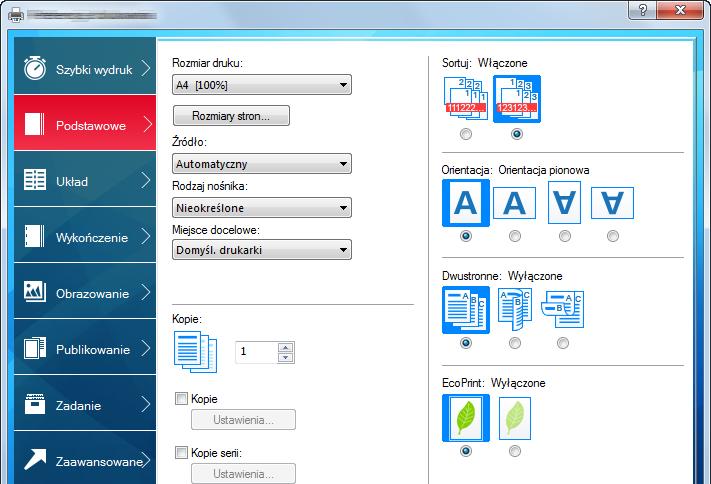The image size is (711, 484).
Task: Open the Miejsce docelowe dropdown
Action: coord(262,250)
